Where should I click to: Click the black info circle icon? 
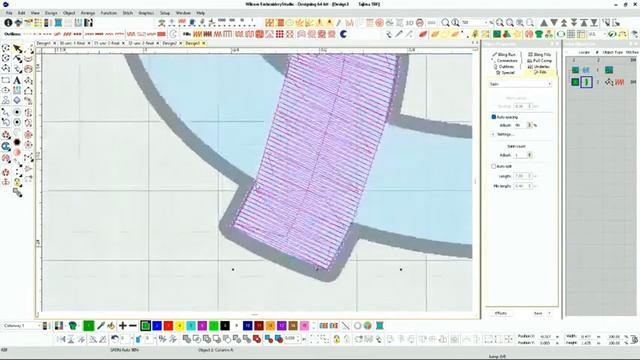[8, 23]
